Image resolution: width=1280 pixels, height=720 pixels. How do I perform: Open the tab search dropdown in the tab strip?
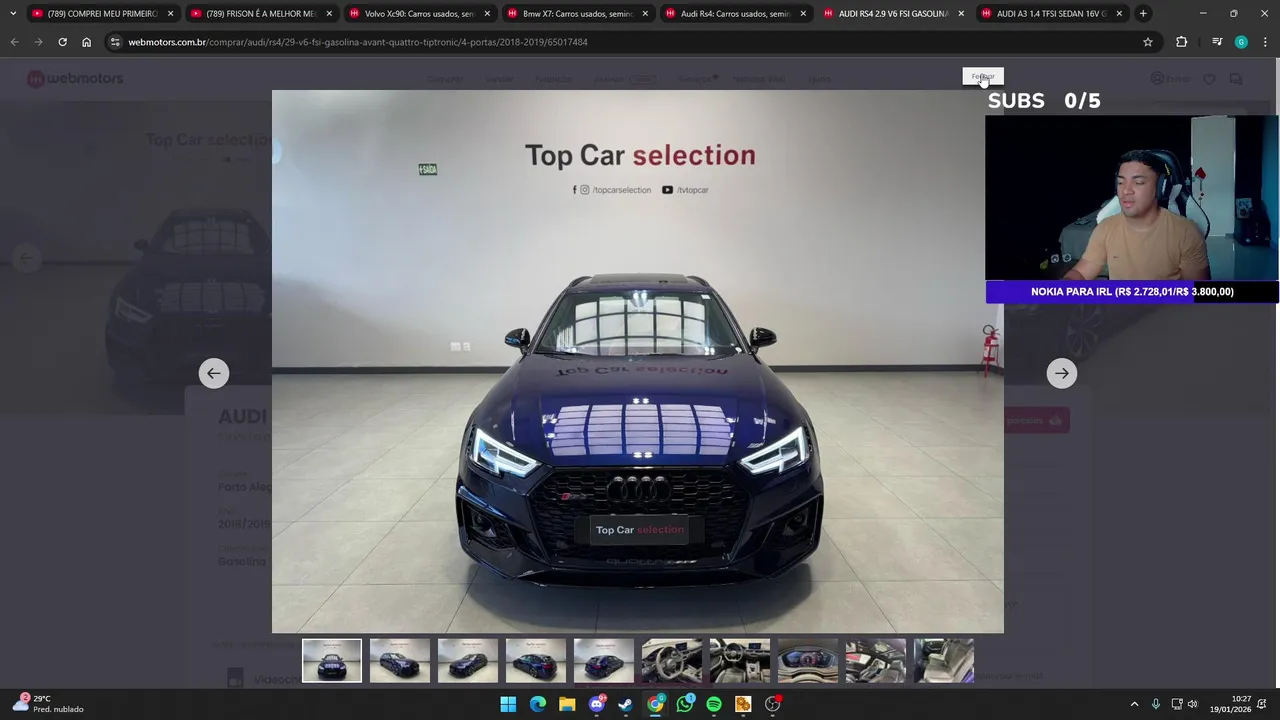(13, 14)
